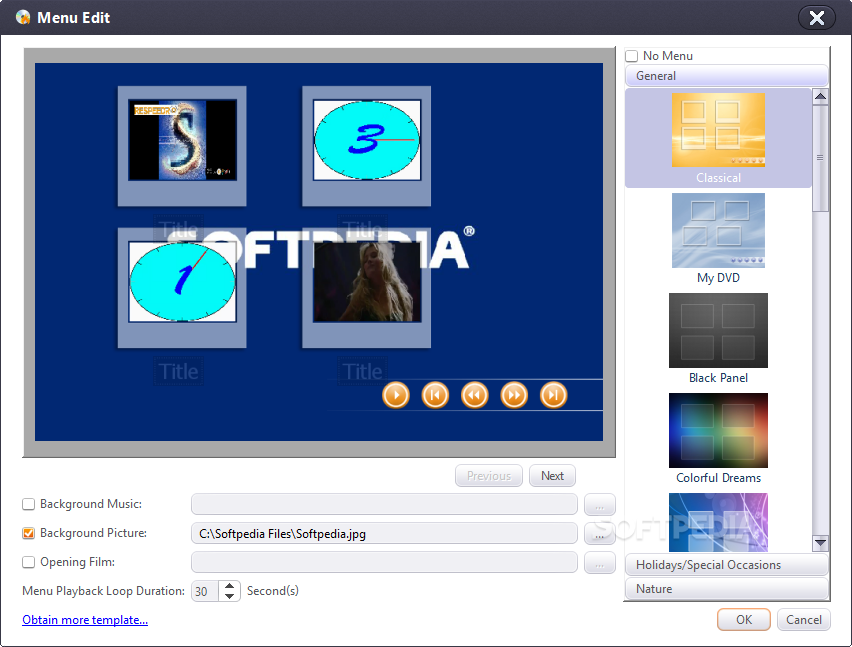The height and width of the screenshot is (647, 852).
Task: Select the clock number 1 thumbnail in preview
Action: [182, 281]
